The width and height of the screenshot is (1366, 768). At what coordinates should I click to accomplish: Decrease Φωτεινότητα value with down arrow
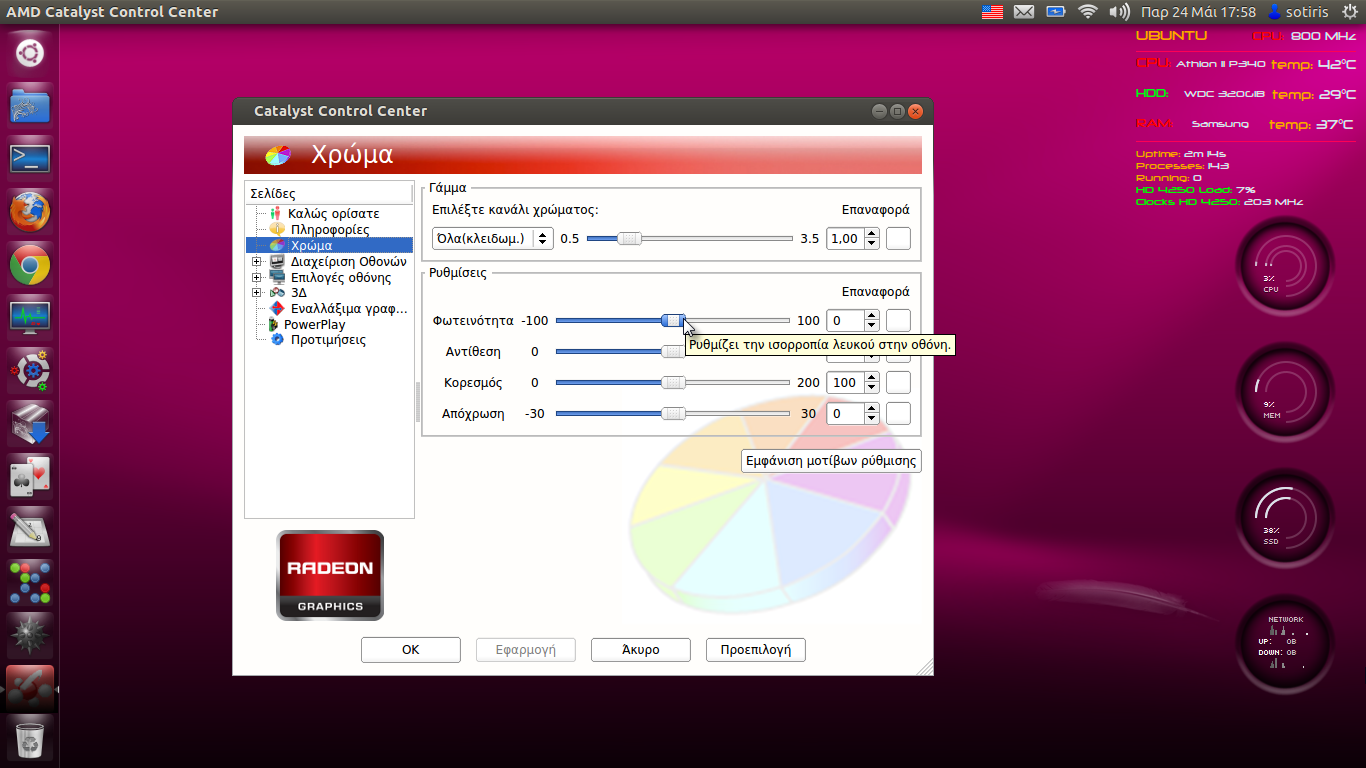(872, 327)
